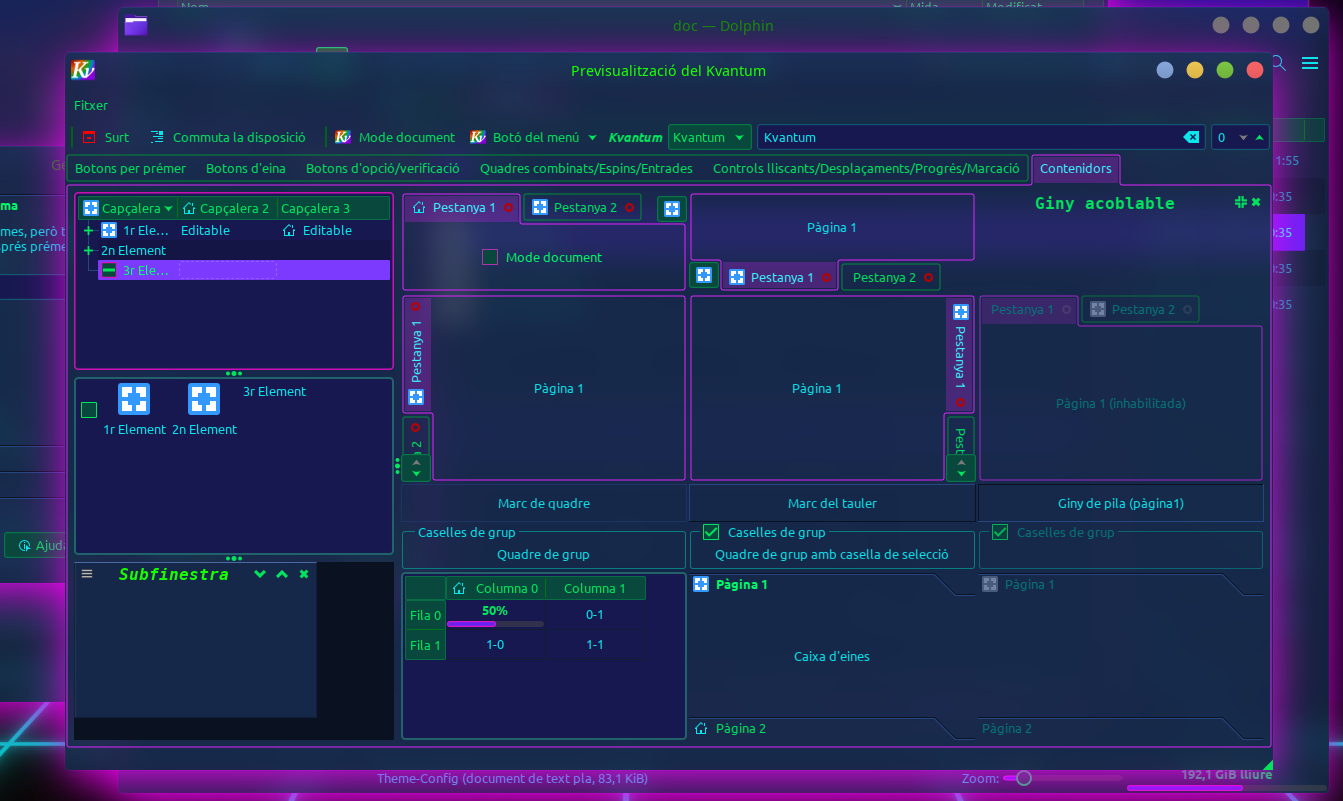The height and width of the screenshot is (801, 1343).
Task: Open the Subfinestra window menu icon
Action: (x=87, y=574)
